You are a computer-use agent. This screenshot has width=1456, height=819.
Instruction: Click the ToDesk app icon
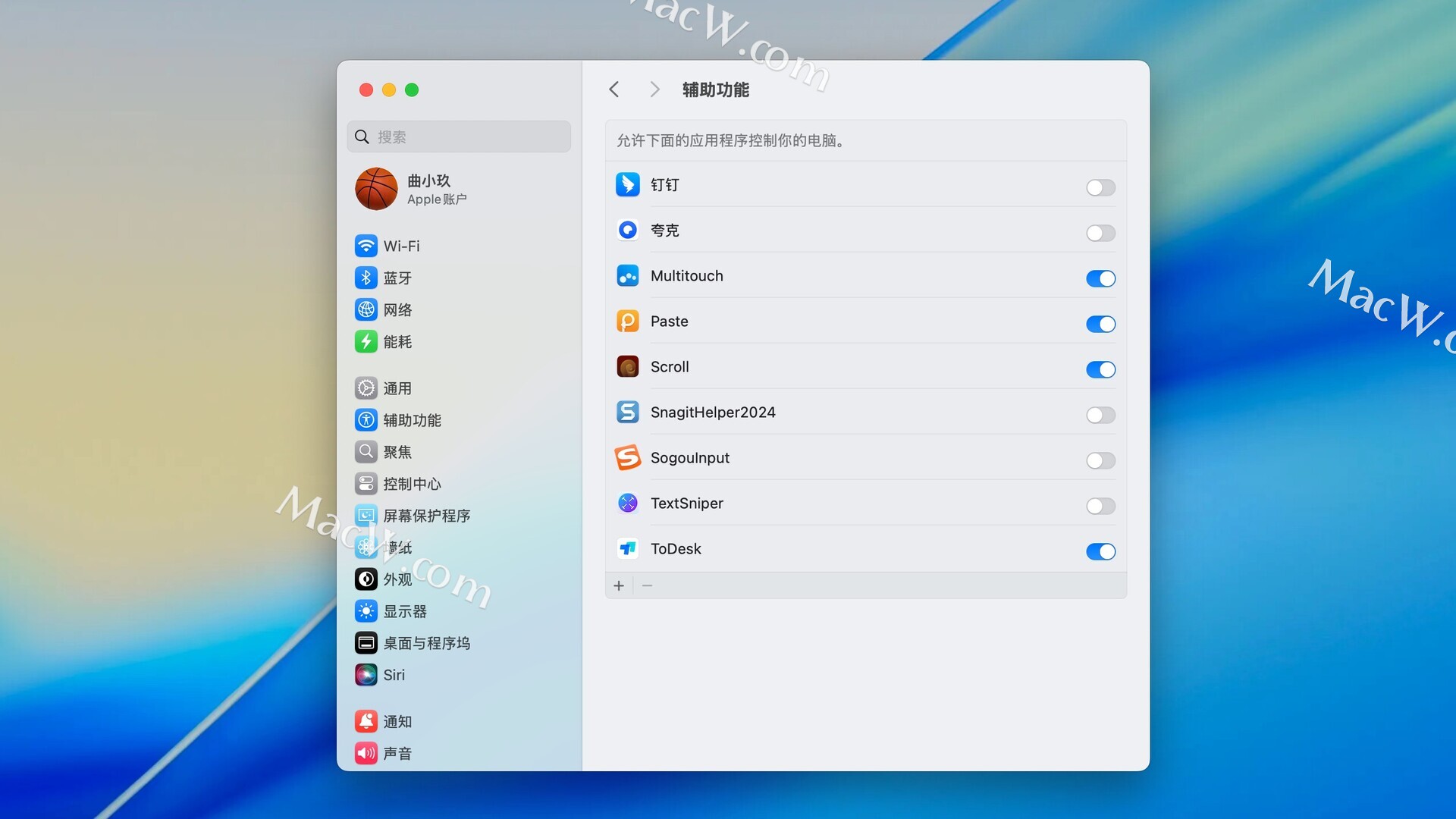pyautogui.click(x=627, y=549)
